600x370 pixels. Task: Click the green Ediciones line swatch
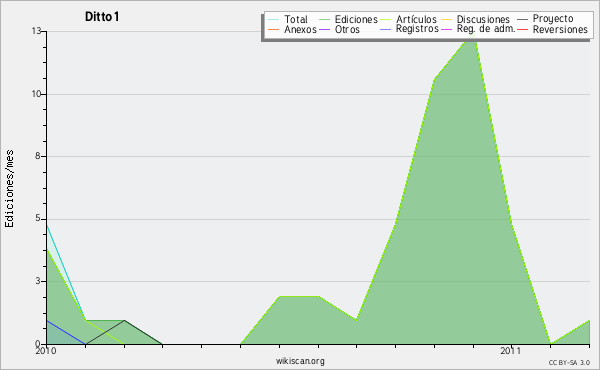324,20
